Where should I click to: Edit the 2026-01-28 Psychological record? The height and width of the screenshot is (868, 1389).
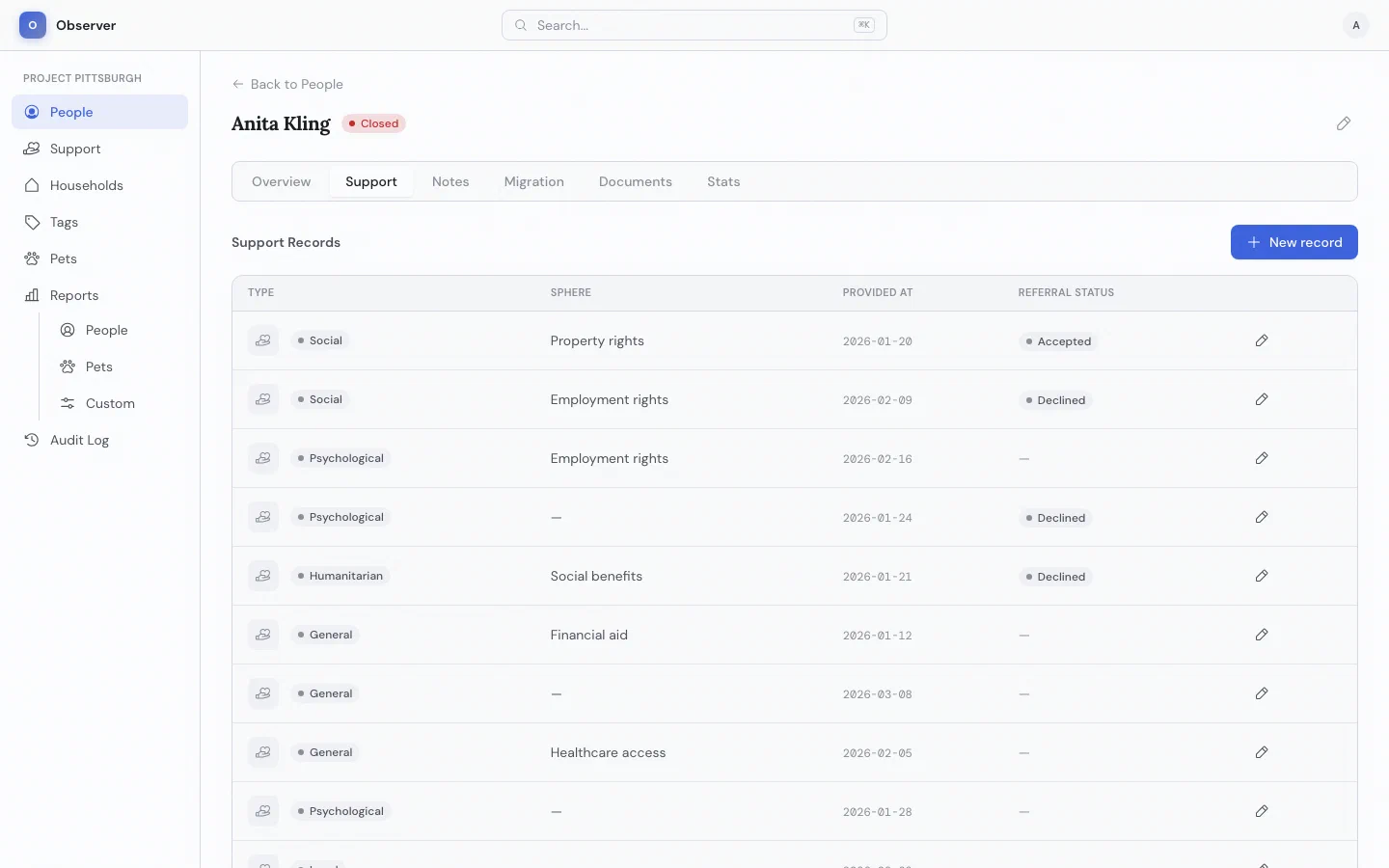(1262, 811)
